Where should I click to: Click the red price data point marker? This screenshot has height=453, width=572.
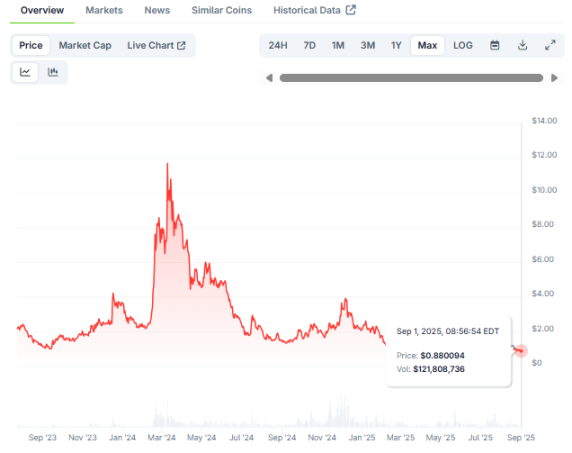(x=521, y=351)
